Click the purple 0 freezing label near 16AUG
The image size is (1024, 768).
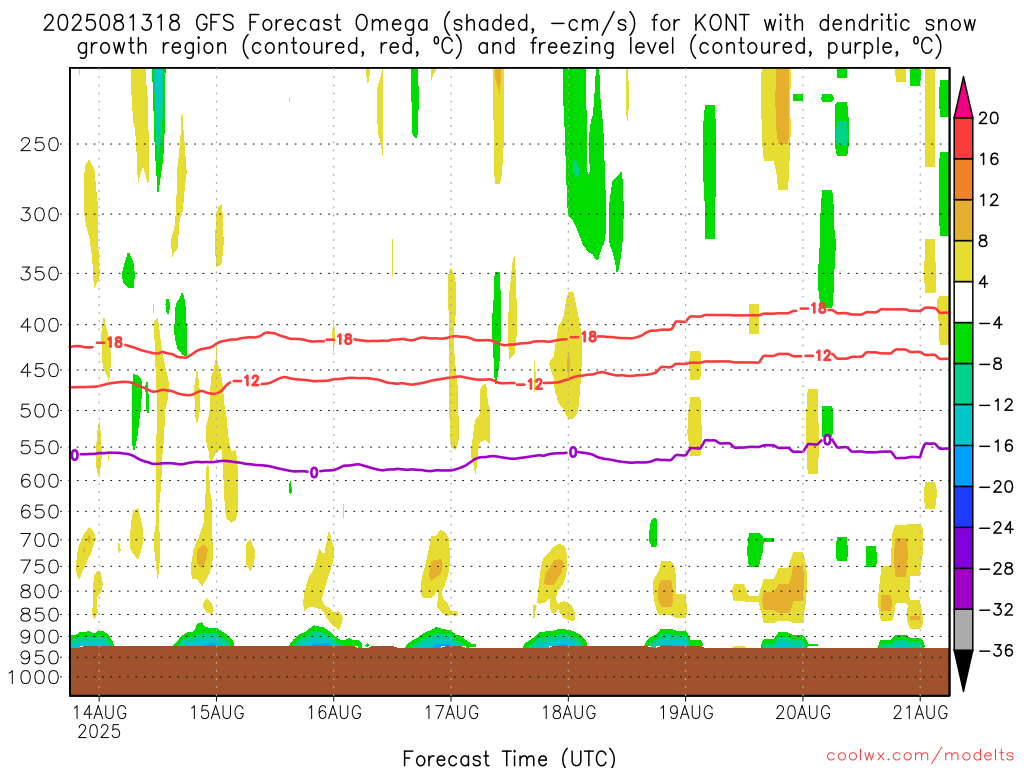click(x=314, y=472)
